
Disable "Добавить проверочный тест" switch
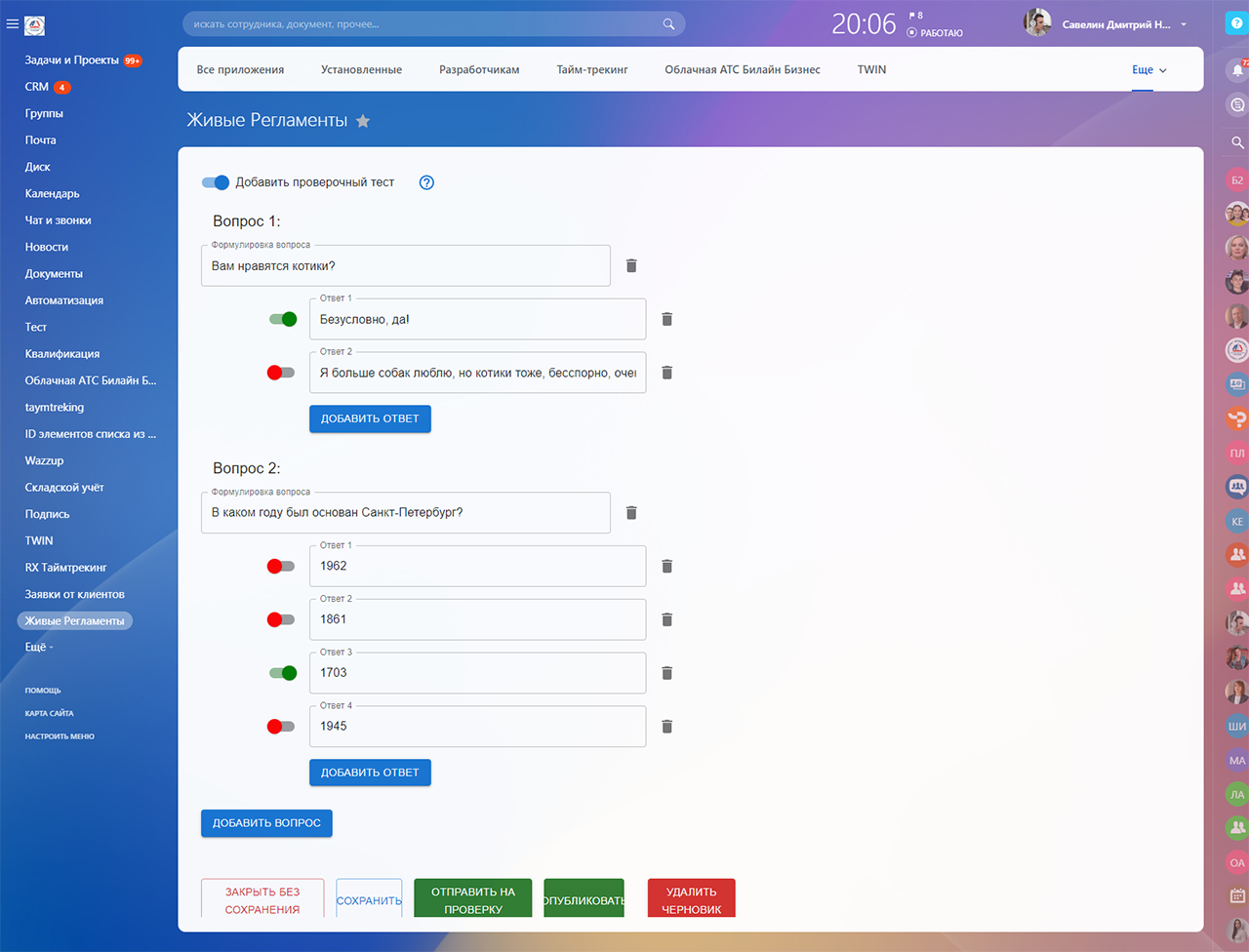[216, 182]
